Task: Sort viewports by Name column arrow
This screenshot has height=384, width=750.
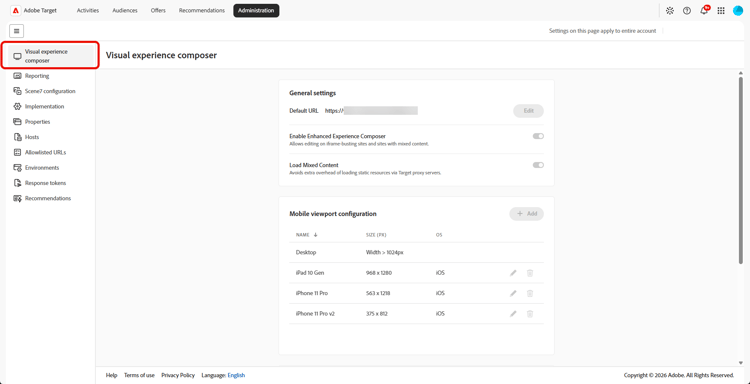Action: point(315,235)
